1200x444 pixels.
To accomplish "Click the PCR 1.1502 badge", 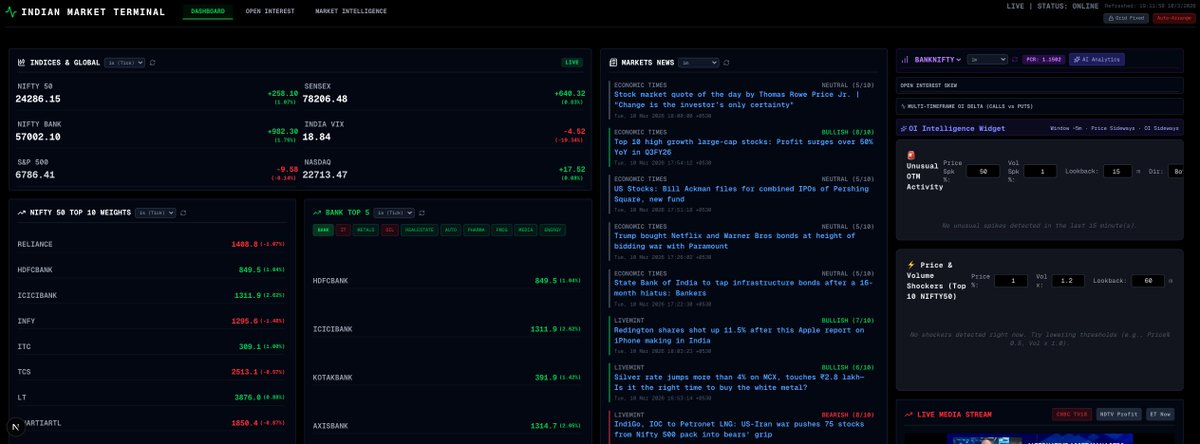I will pyautogui.click(x=1043, y=59).
